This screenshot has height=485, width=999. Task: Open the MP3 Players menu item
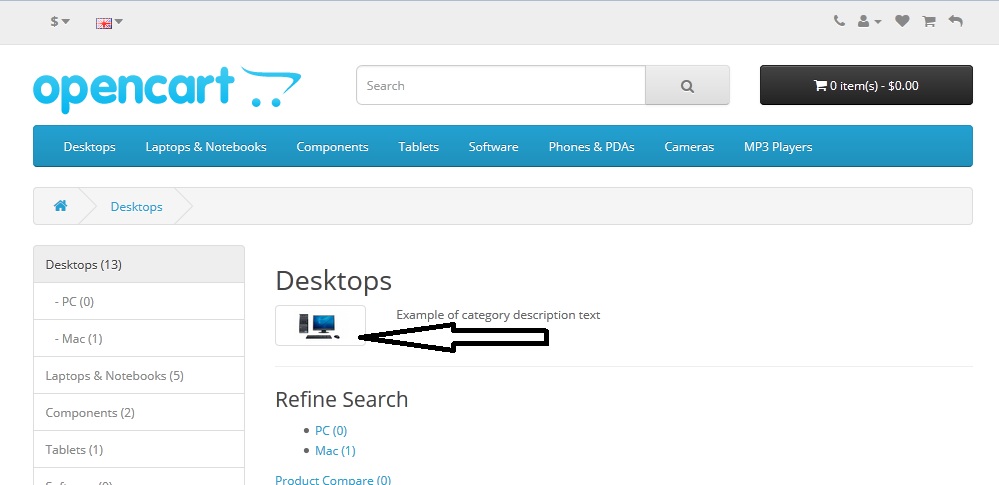pos(778,147)
